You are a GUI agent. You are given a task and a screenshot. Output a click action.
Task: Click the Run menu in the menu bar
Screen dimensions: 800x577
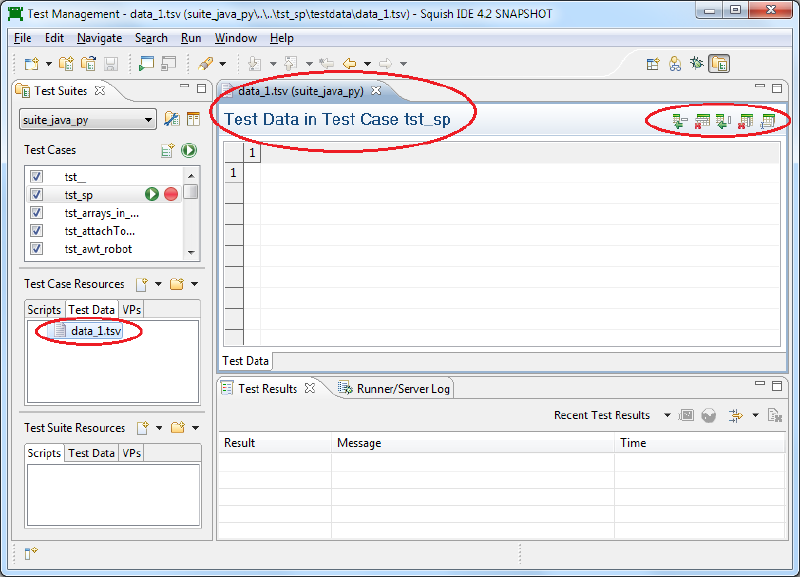pos(190,37)
